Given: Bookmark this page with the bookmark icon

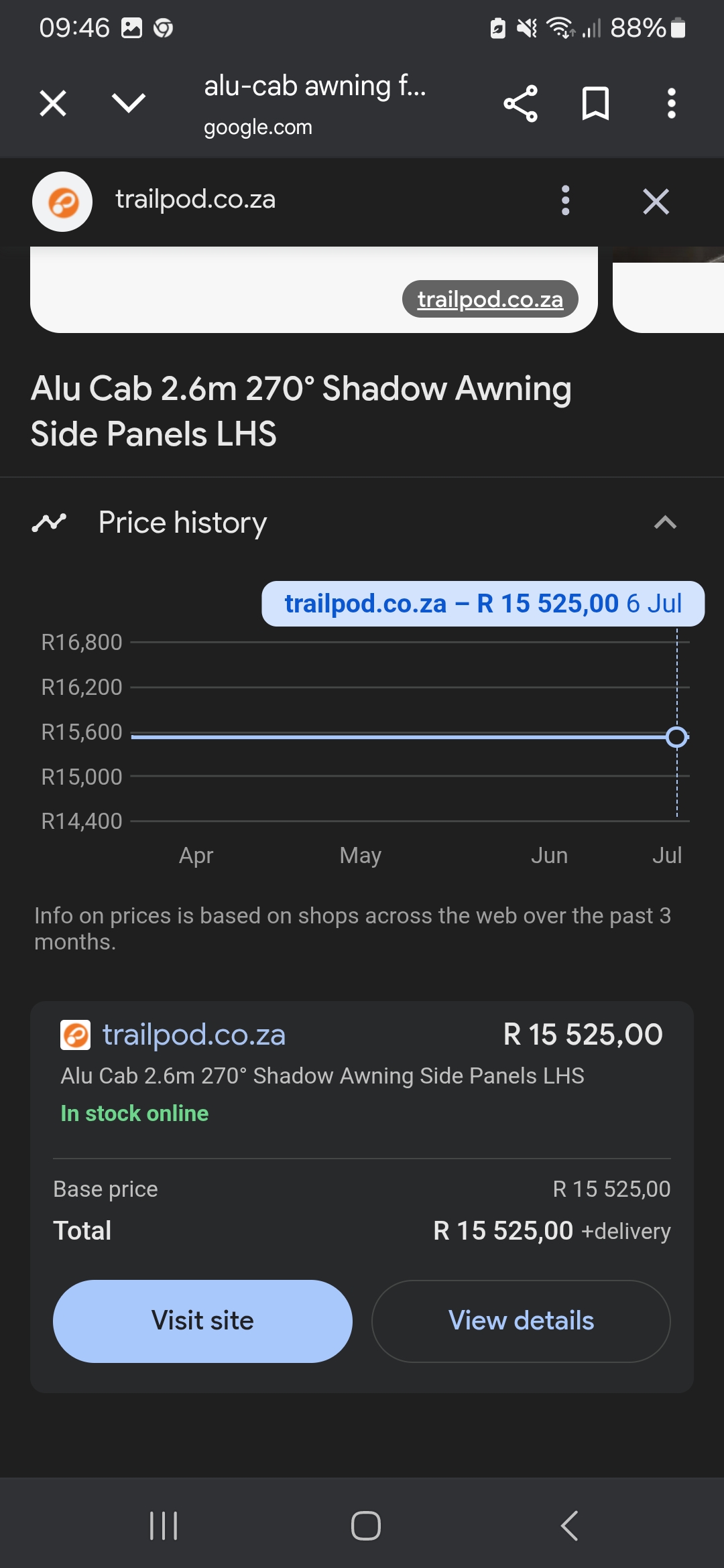Looking at the screenshot, I should coord(595,104).
